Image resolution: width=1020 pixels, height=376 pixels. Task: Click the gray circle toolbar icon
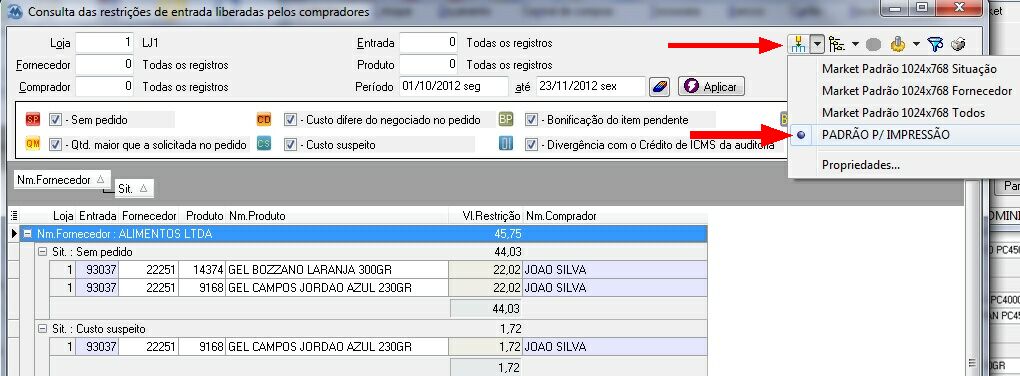click(x=874, y=44)
